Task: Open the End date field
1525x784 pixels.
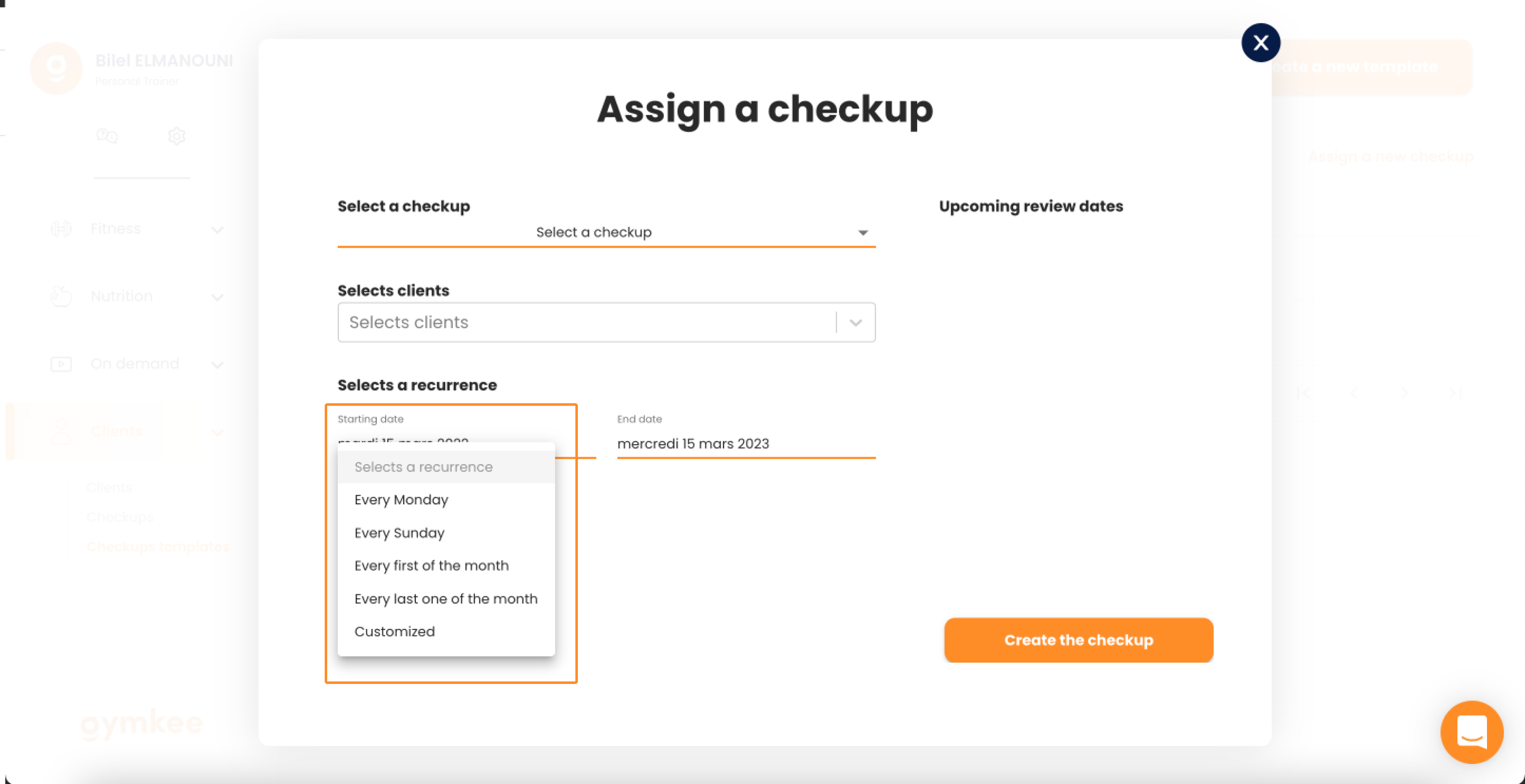Action: 746,443
